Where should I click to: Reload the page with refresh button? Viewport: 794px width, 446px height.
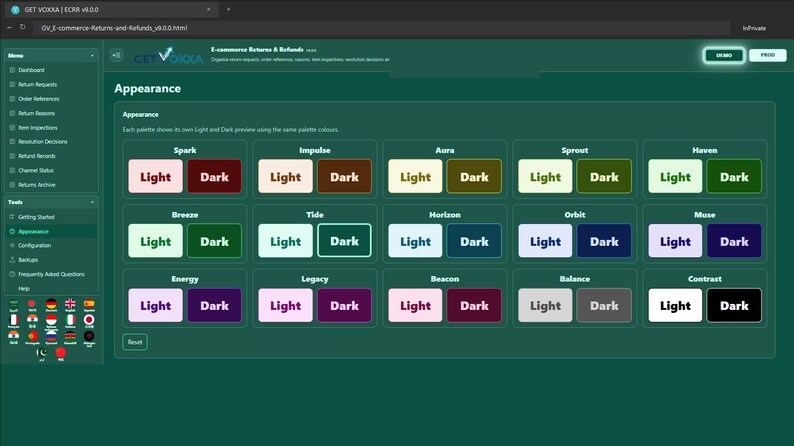point(23,27)
